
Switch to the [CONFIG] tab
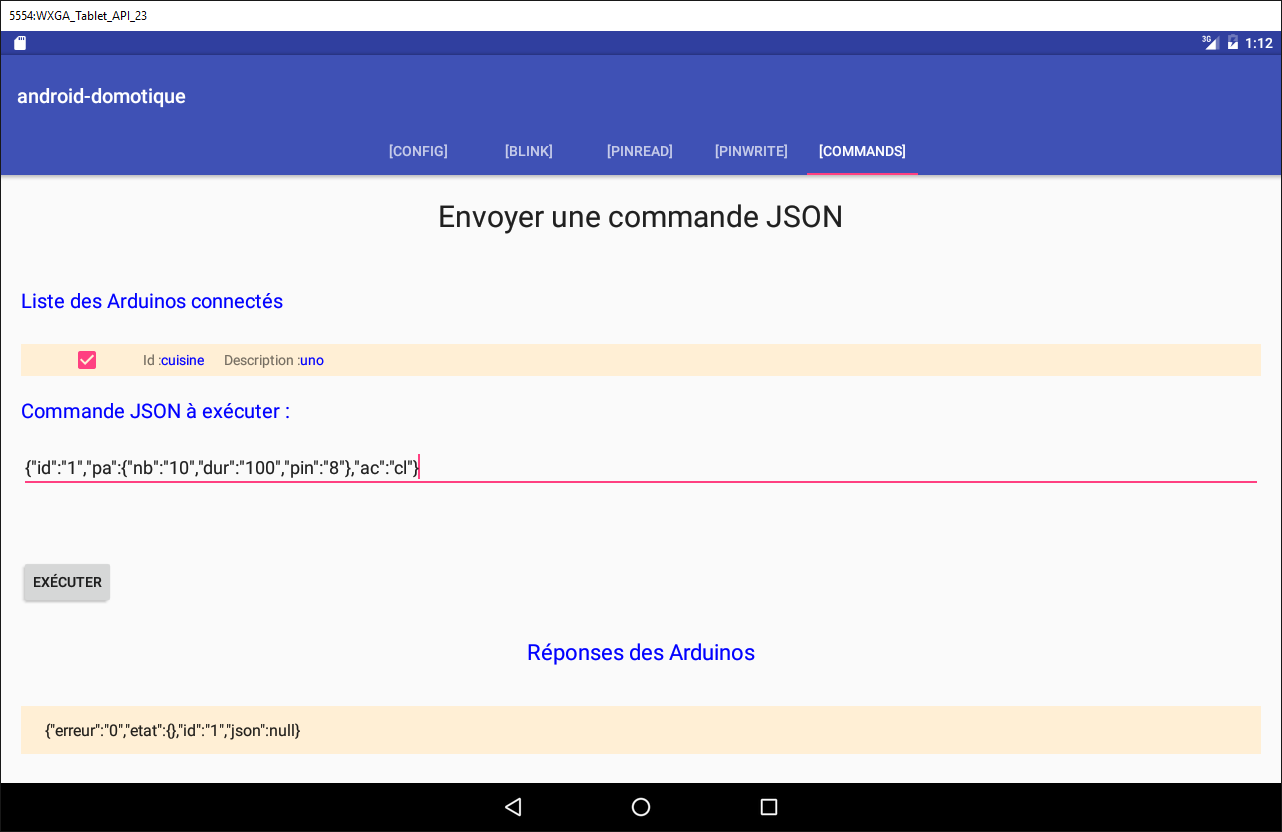[418, 151]
